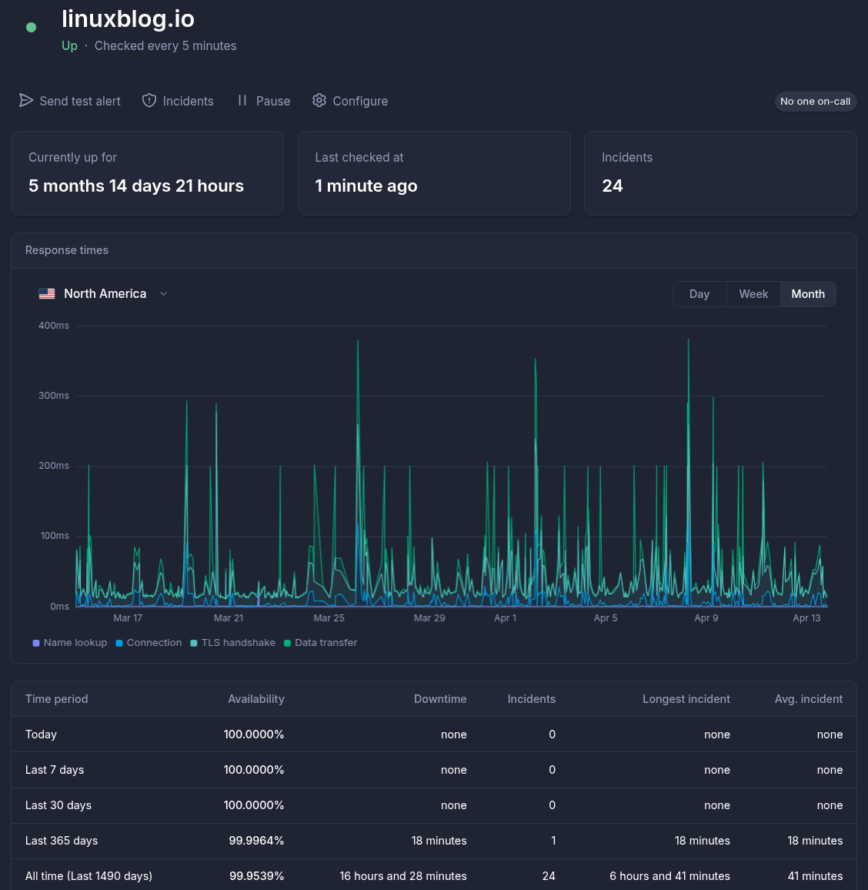This screenshot has height=890, width=868.
Task: Click 'All time (Last 1490 days)' row label
Action: (89, 876)
